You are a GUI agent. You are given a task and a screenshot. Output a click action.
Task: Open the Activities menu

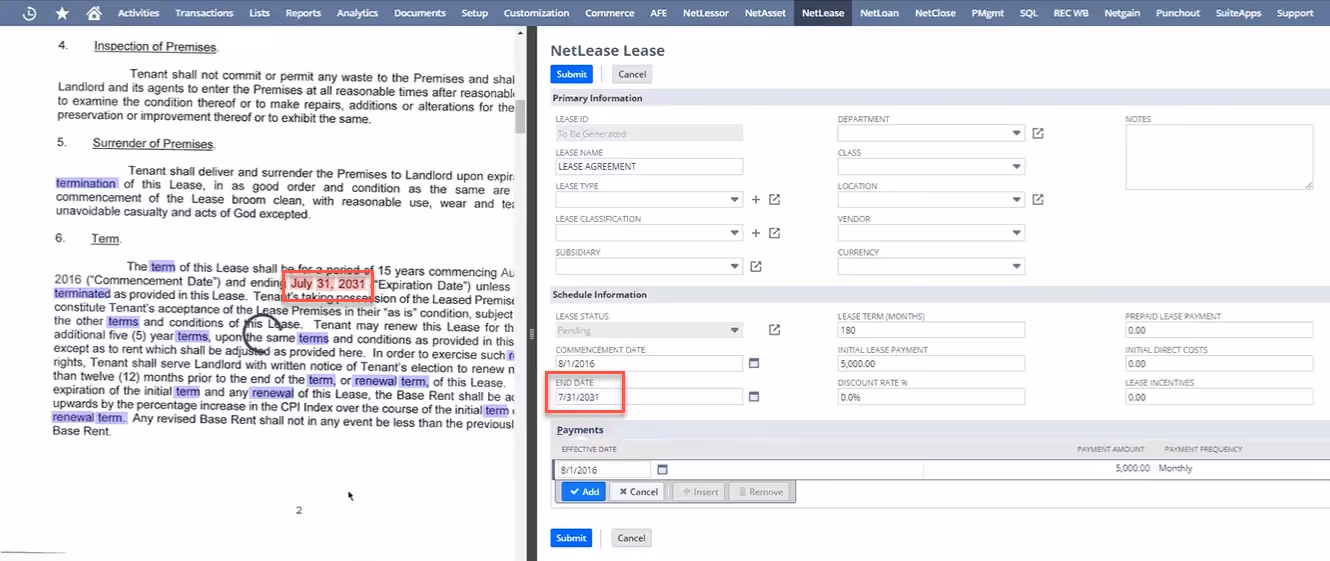(139, 13)
